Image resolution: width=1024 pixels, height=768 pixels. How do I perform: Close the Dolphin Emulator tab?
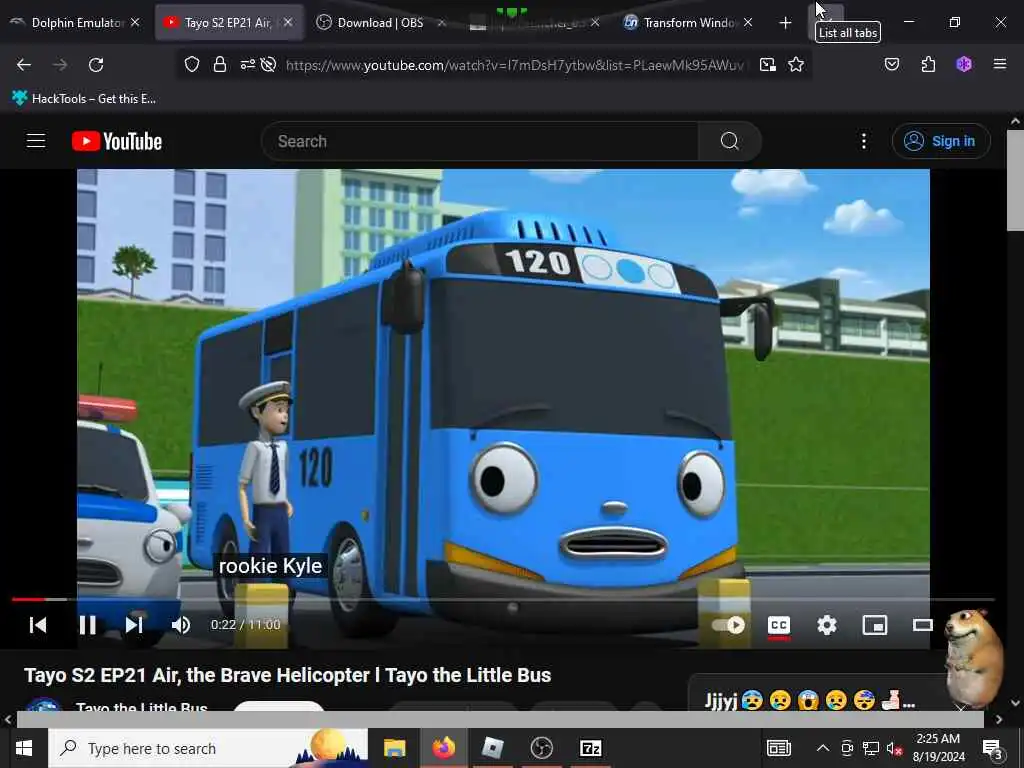tap(135, 22)
